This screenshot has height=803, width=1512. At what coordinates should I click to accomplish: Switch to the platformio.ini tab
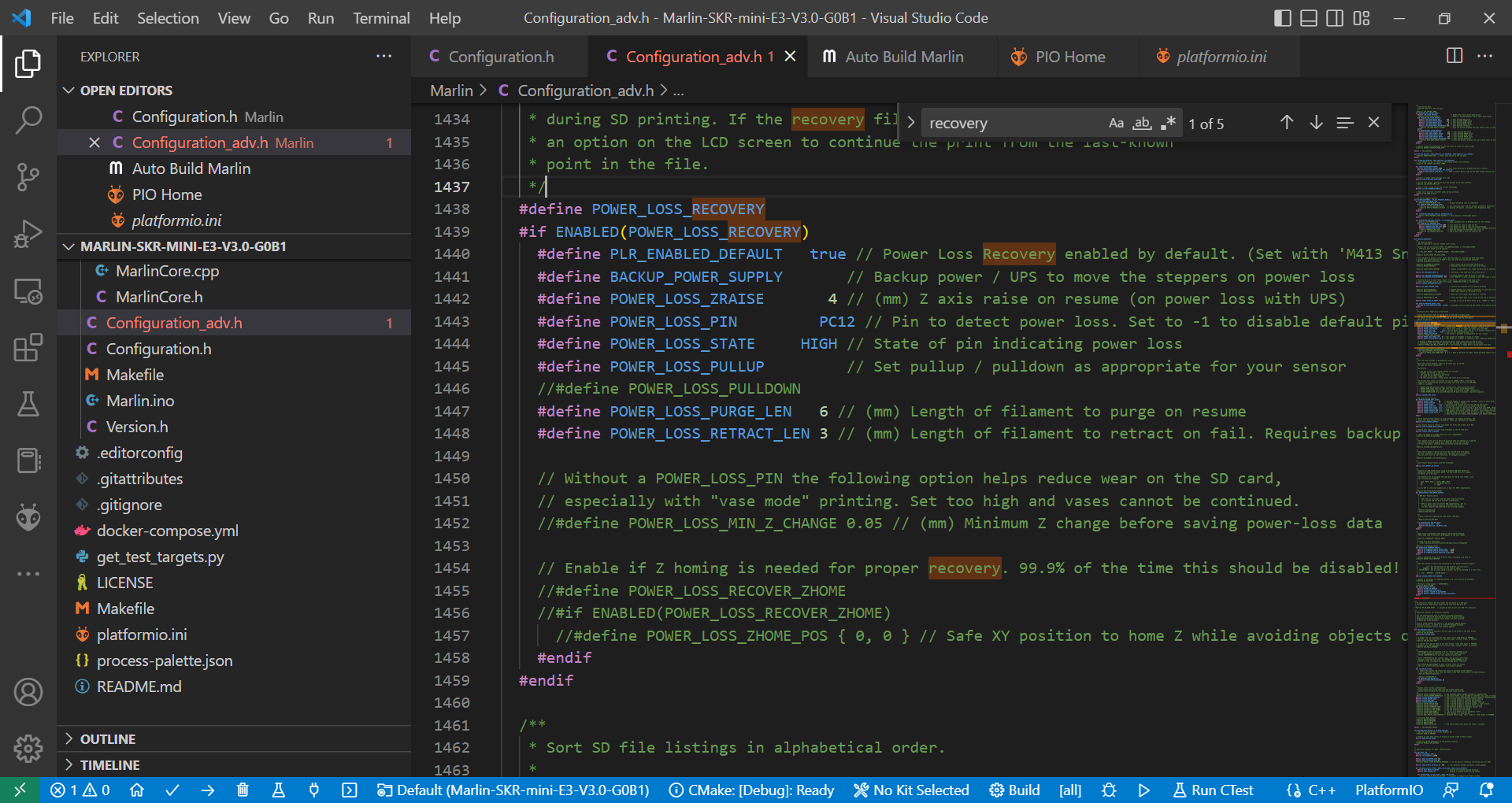click(1221, 57)
